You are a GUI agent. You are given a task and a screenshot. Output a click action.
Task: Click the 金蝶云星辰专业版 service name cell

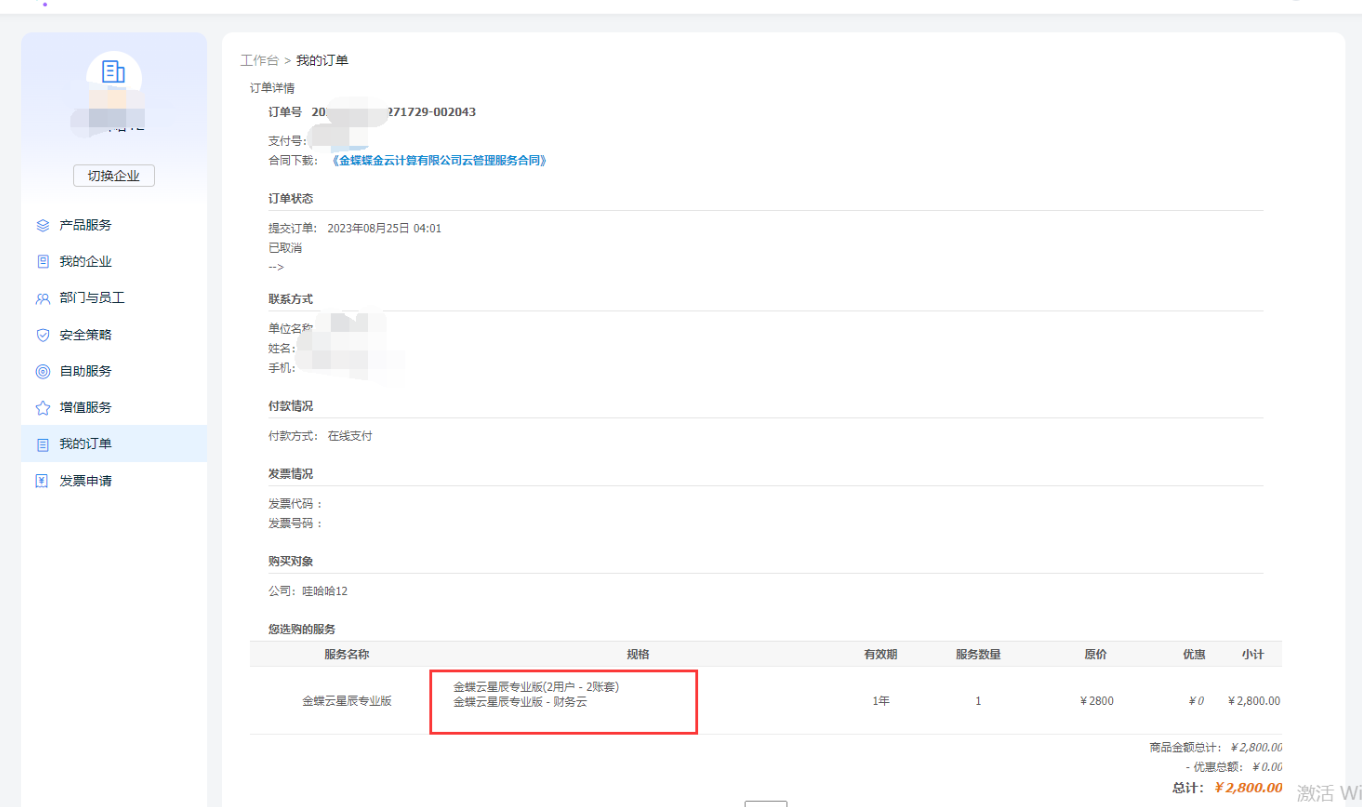[x=347, y=701]
